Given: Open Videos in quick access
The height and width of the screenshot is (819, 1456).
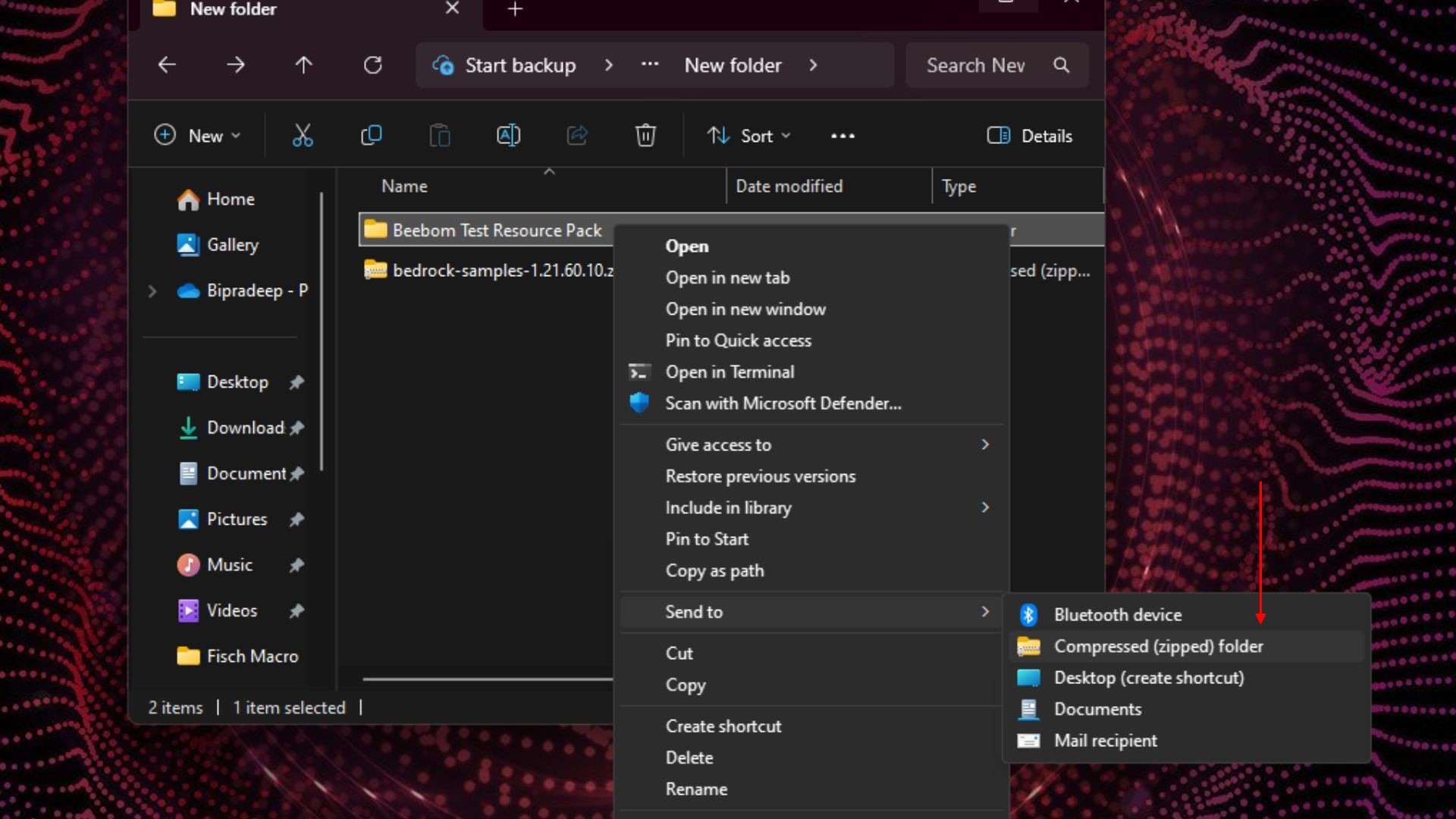Looking at the screenshot, I should 218,610.
